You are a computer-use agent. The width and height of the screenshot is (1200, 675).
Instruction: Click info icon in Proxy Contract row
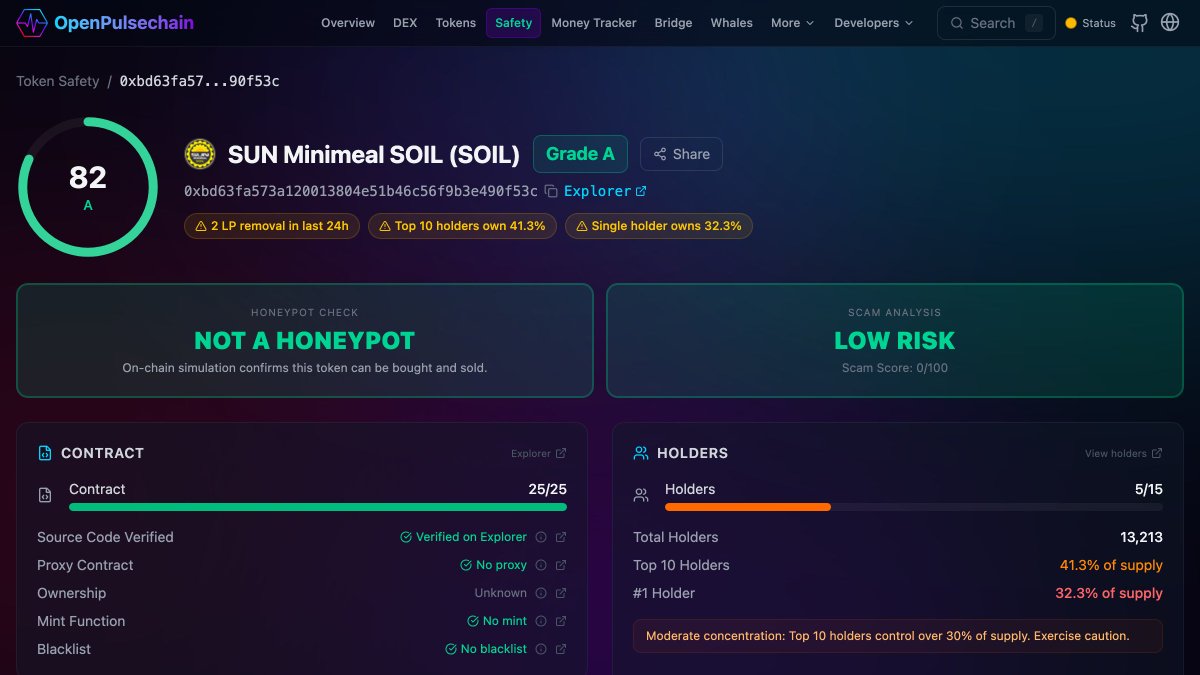(541, 565)
